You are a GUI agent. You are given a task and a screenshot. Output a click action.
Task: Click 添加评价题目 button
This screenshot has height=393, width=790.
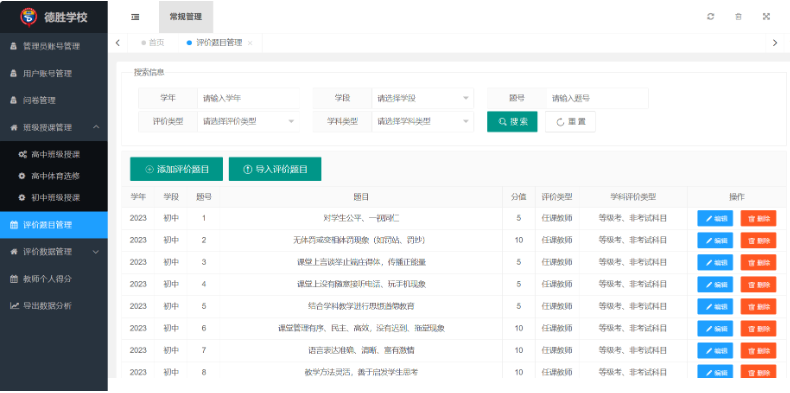click(x=176, y=169)
